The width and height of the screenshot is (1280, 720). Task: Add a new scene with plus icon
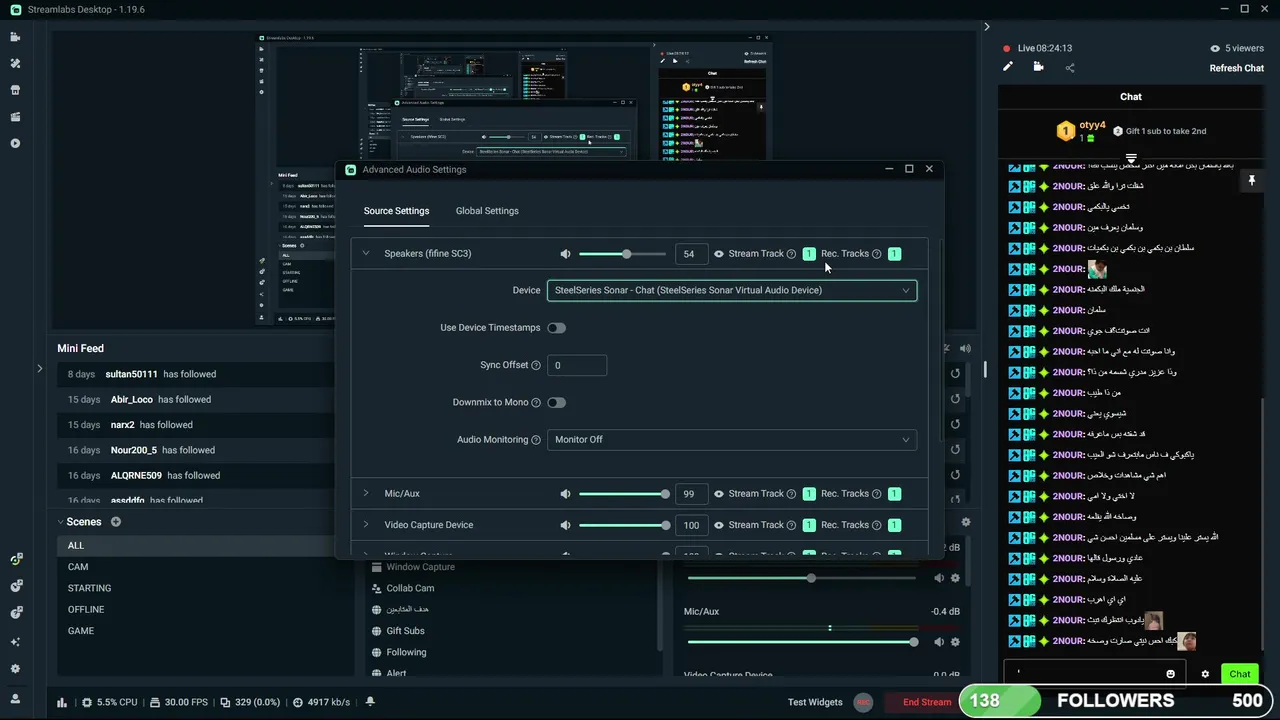pos(116,522)
